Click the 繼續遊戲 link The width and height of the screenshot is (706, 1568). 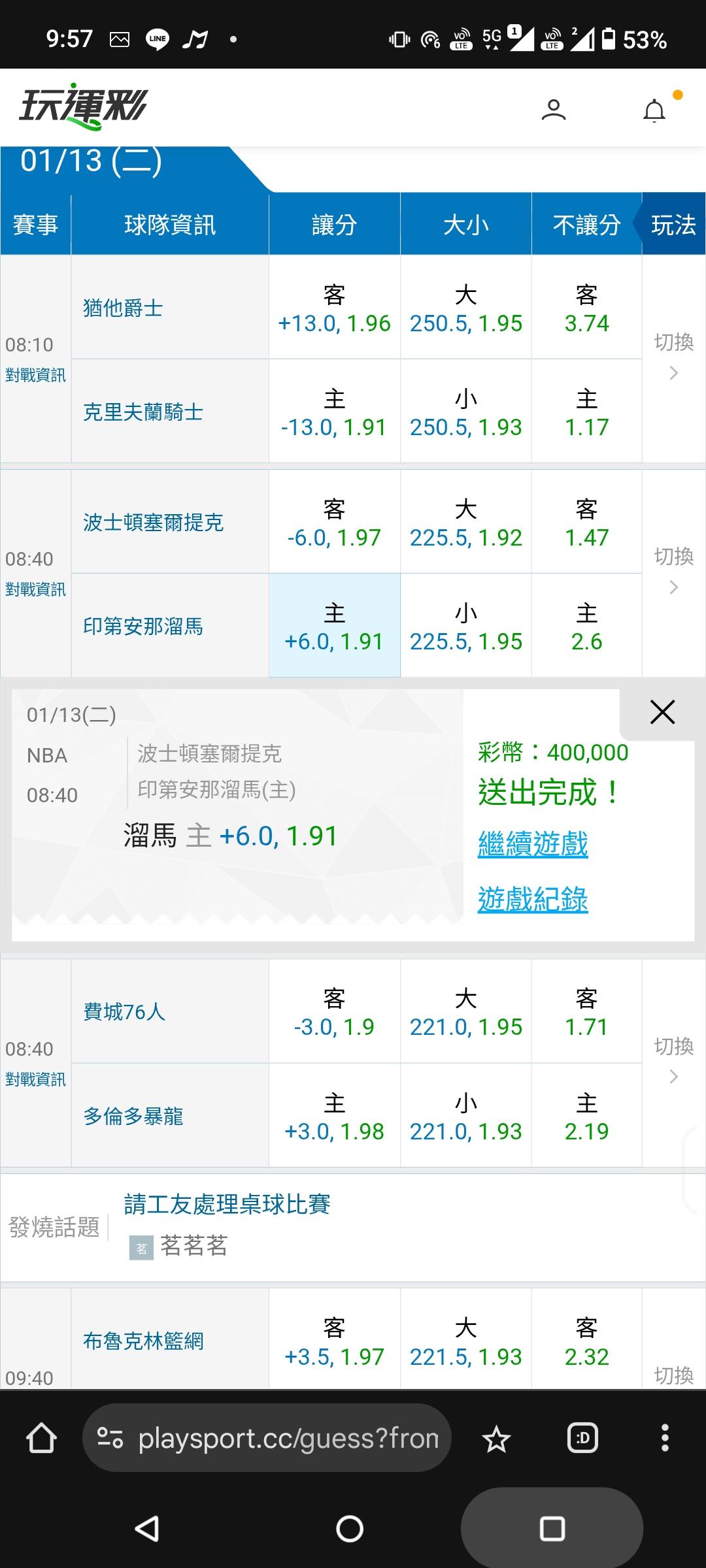point(533,844)
